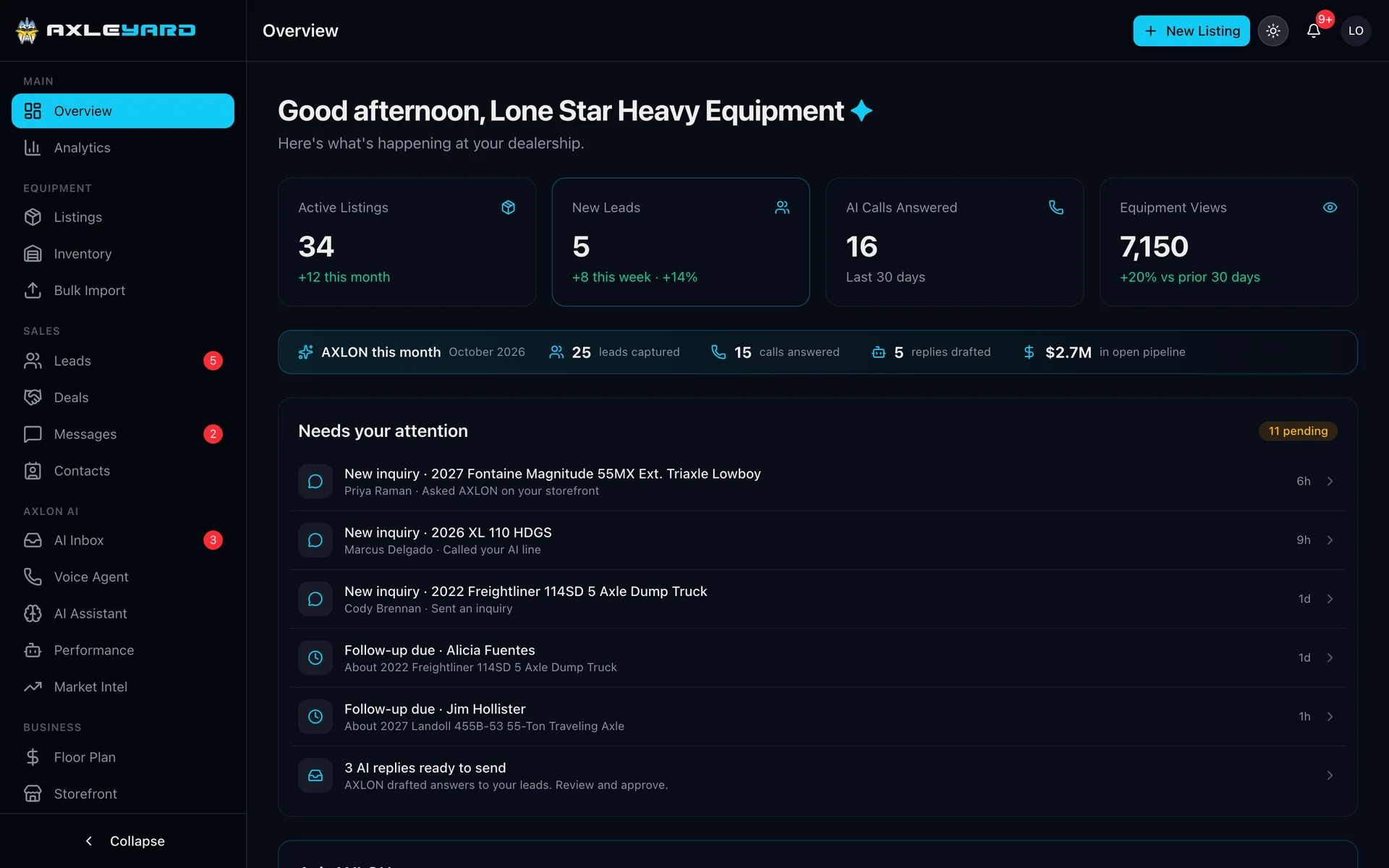Click the AxleYard logo
Image resolution: width=1389 pixels, height=868 pixels.
click(x=106, y=30)
